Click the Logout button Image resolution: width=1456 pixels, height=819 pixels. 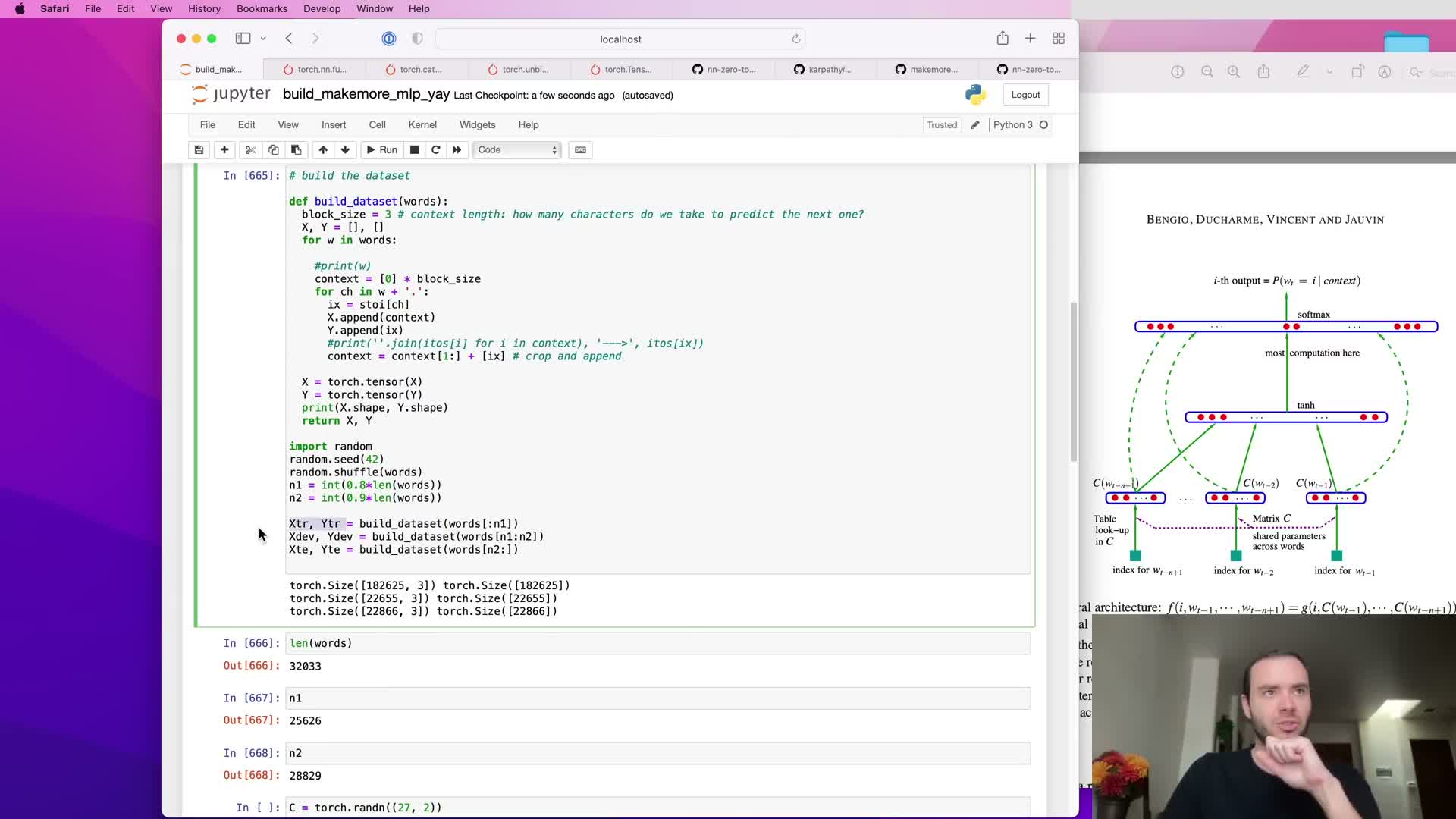pos(1025,95)
